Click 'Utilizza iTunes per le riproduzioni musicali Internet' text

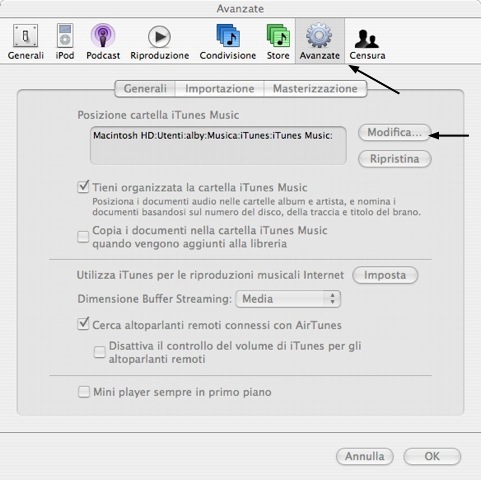[210, 275]
